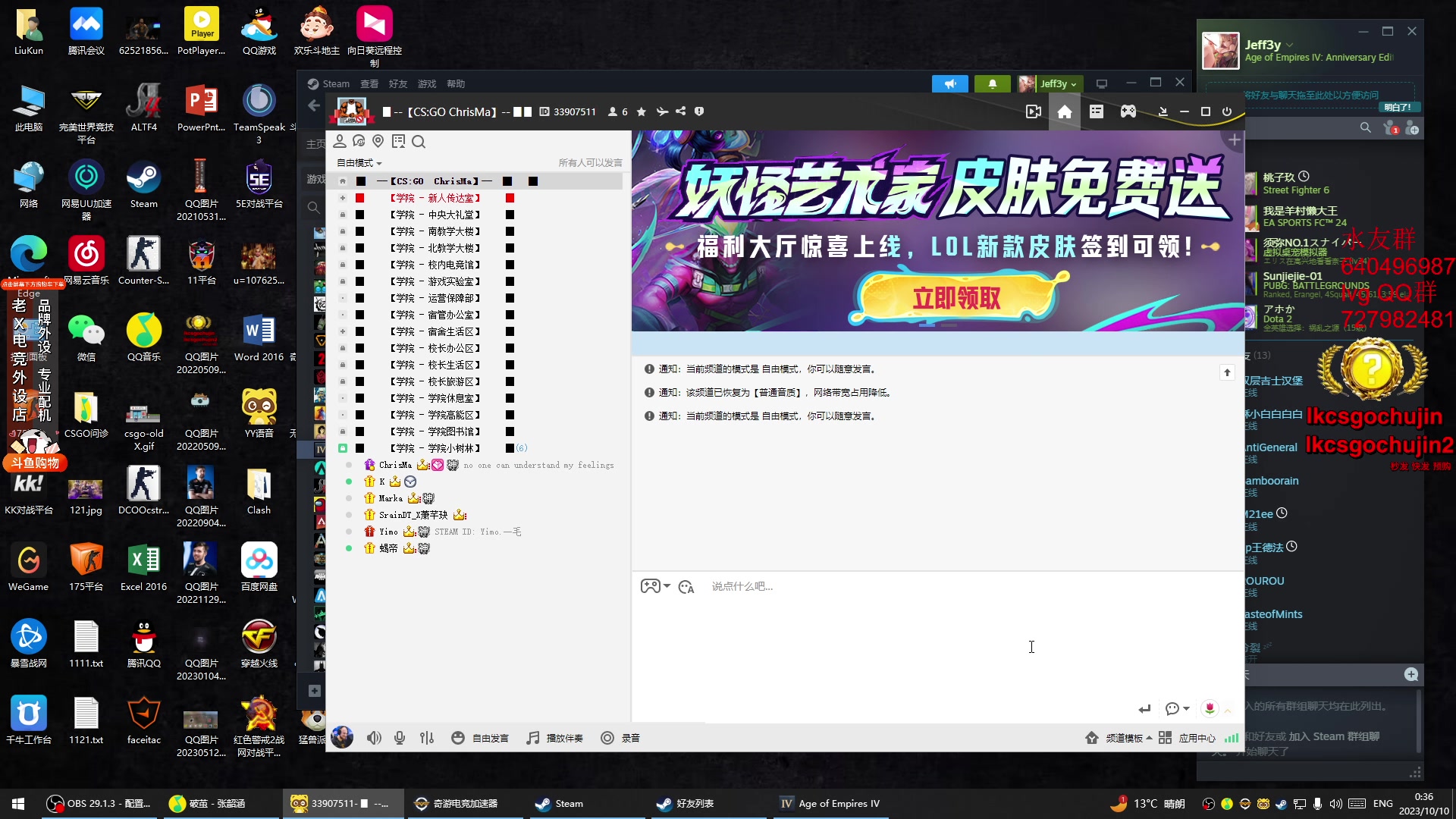Open Steam notifications bell

point(992,83)
